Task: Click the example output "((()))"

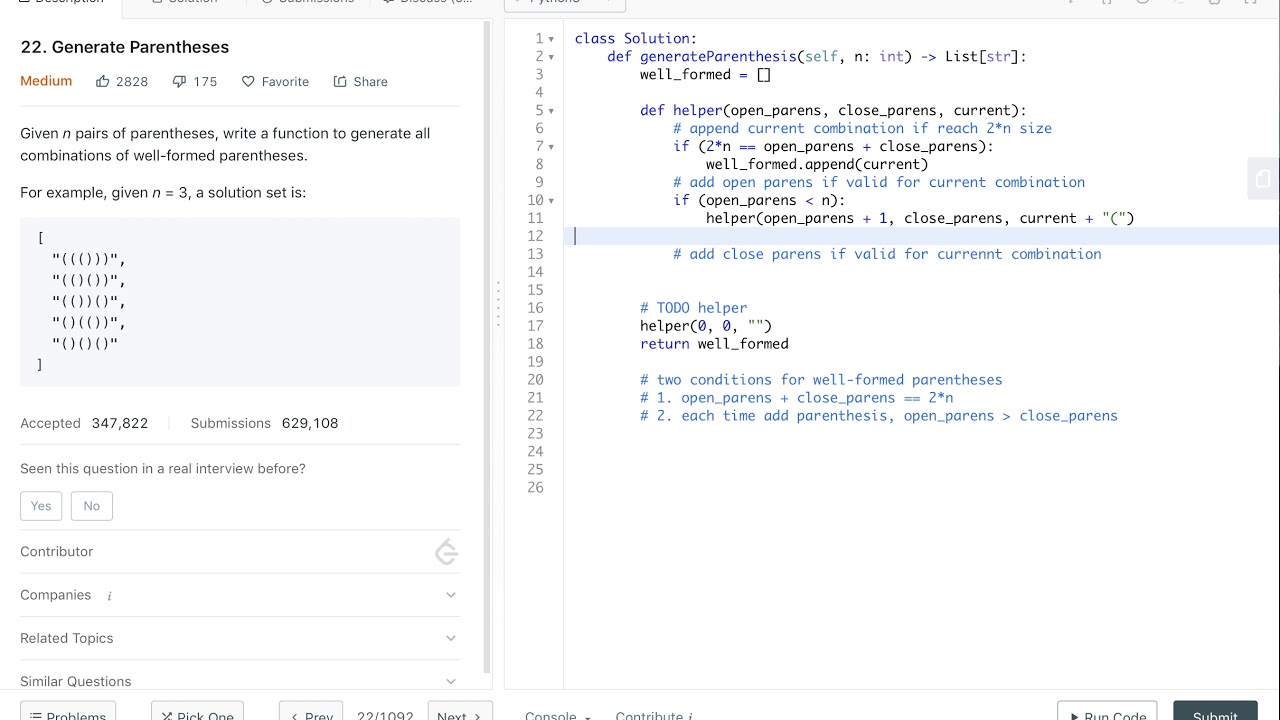Action: 89,260
